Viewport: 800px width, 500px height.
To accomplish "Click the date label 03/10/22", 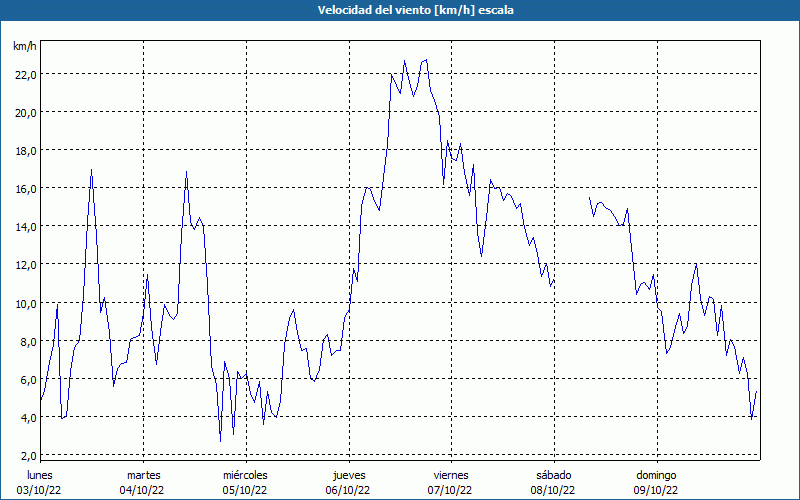I will pyautogui.click(x=39, y=490).
